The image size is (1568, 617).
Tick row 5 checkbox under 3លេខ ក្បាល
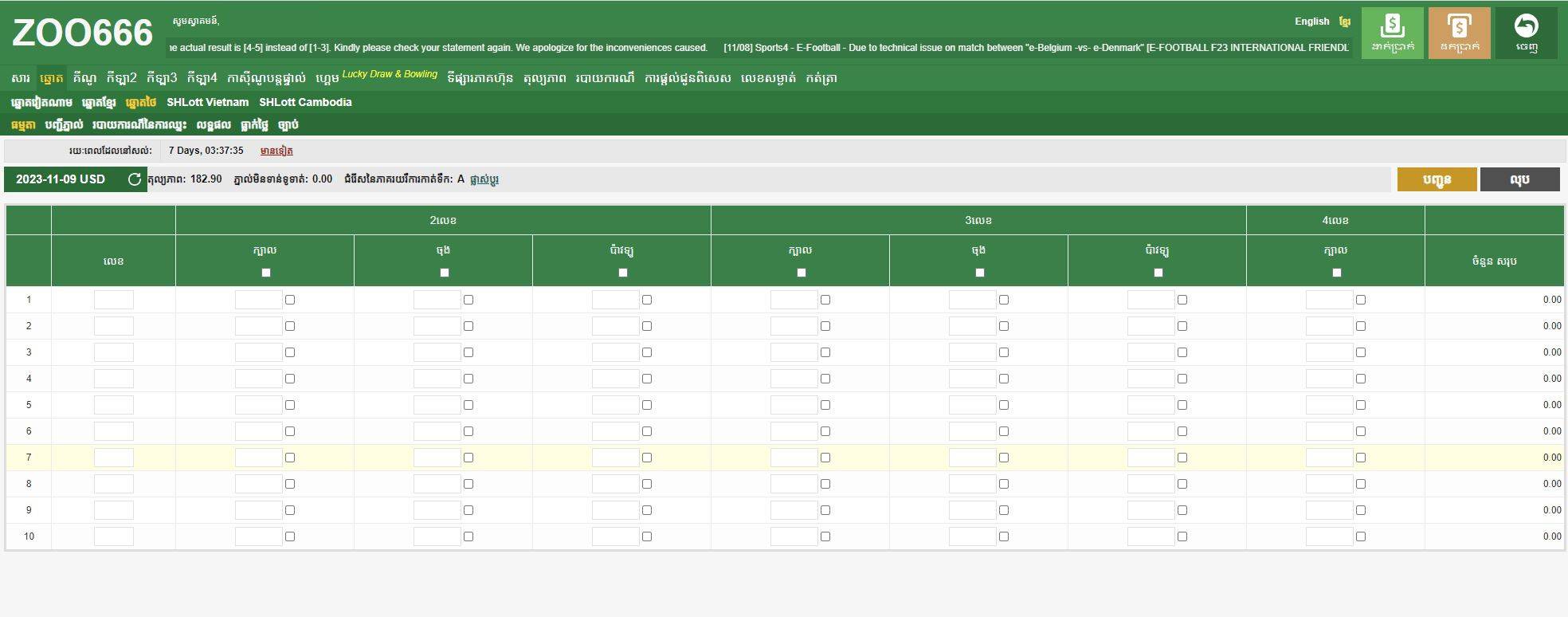(x=825, y=405)
